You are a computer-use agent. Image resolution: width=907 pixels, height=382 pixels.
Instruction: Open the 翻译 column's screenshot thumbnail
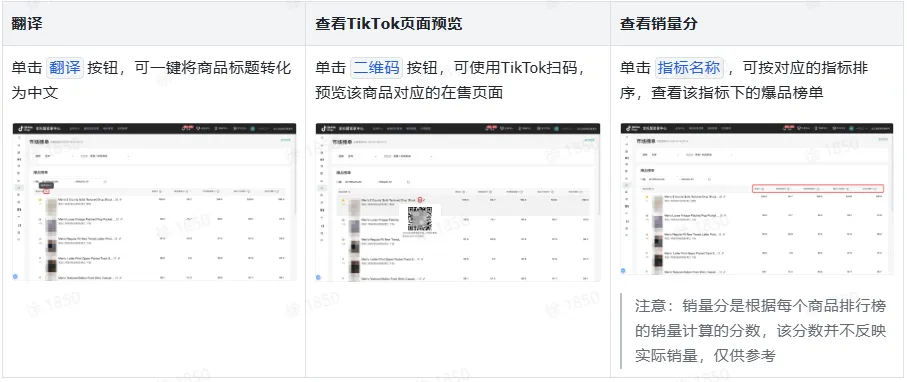154,202
